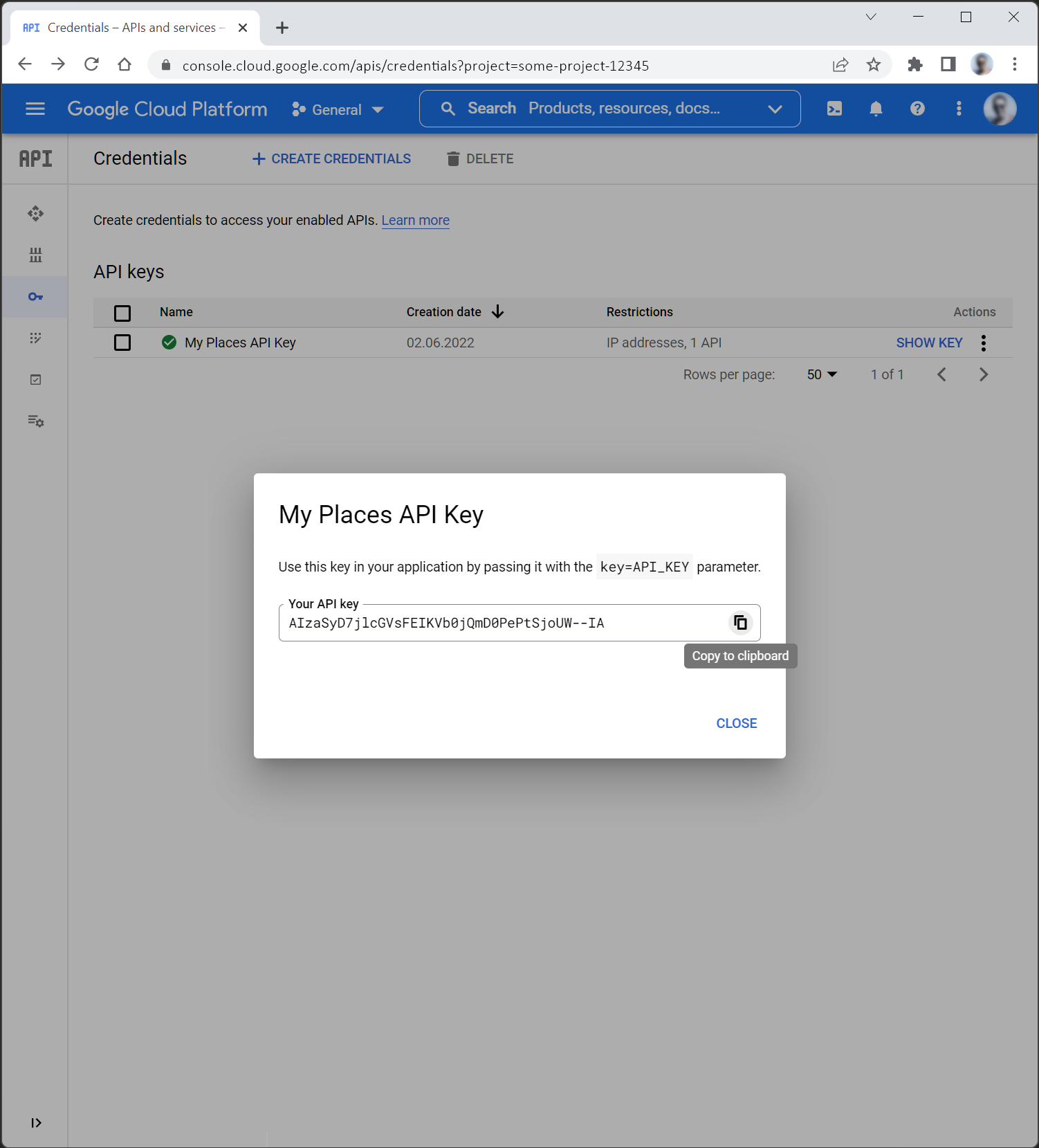Click the copy to clipboard icon
This screenshot has width=1039, height=1148.
740,623
